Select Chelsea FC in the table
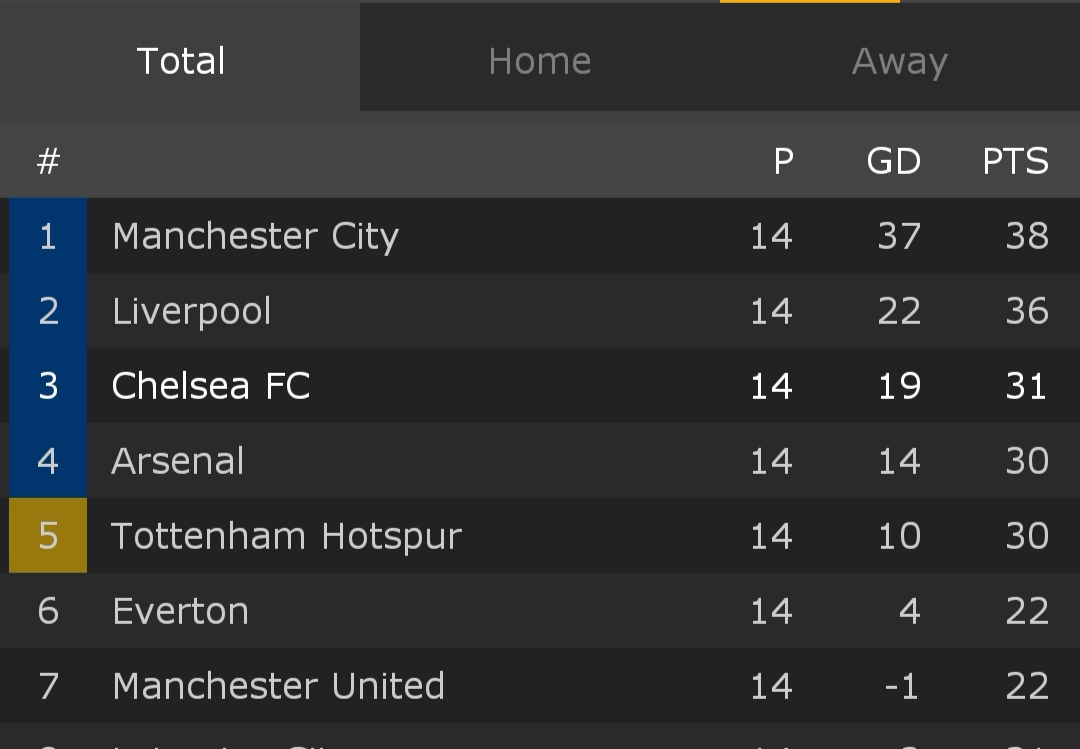The image size is (1080, 749). click(x=211, y=386)
